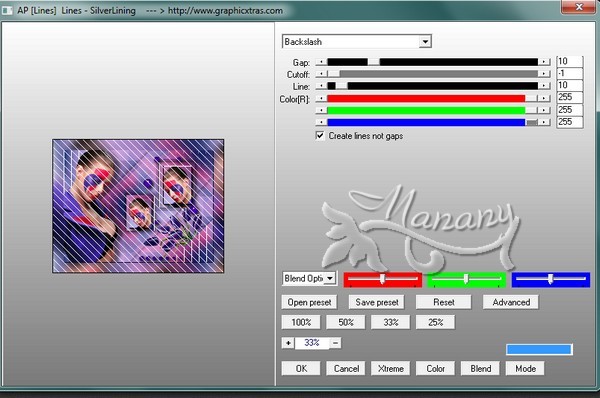Click the green color slider right arrow
This screenshot has width=600, height=398.
click(x=544, y=111)
